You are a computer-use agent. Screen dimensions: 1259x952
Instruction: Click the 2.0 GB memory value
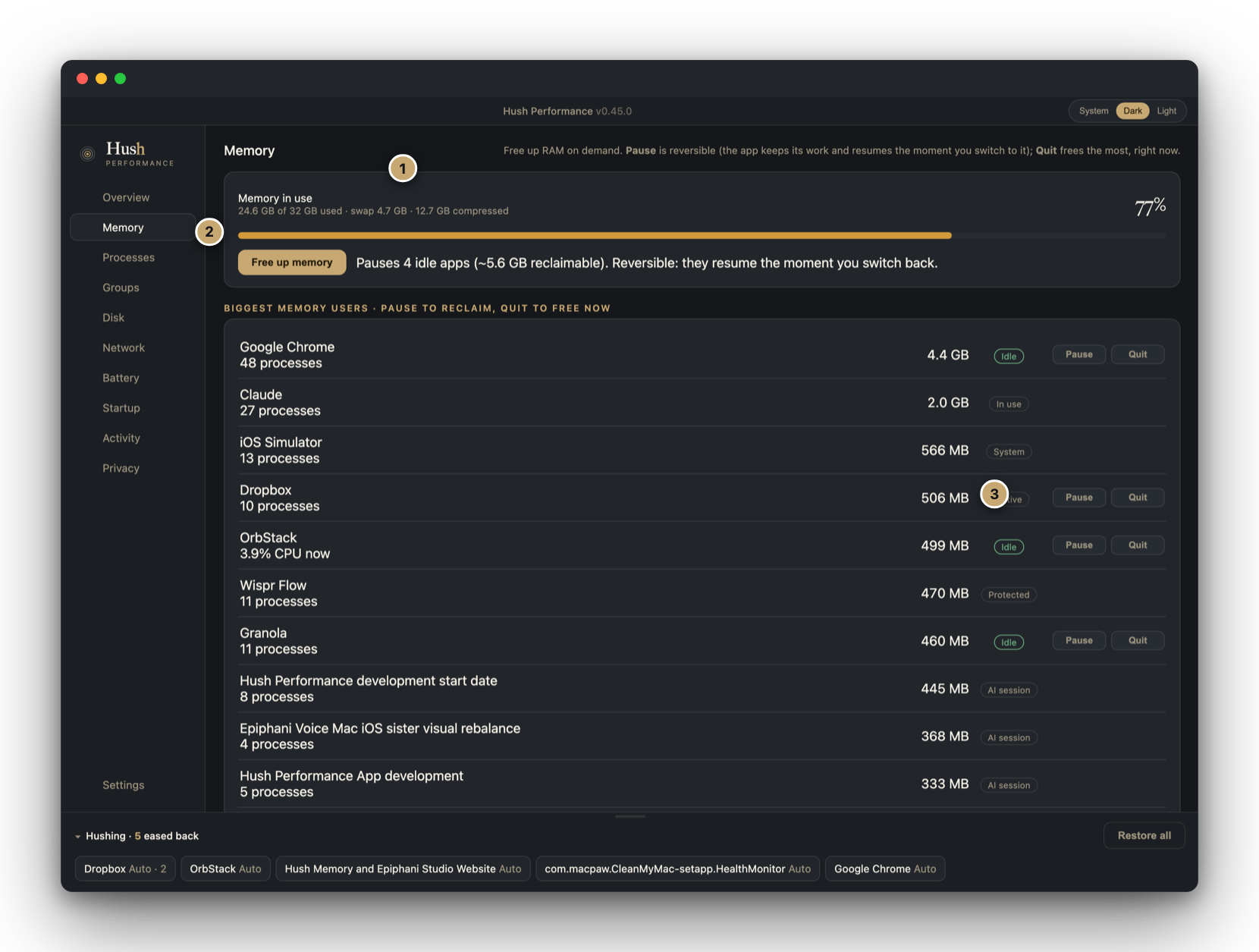coord(947,403)
